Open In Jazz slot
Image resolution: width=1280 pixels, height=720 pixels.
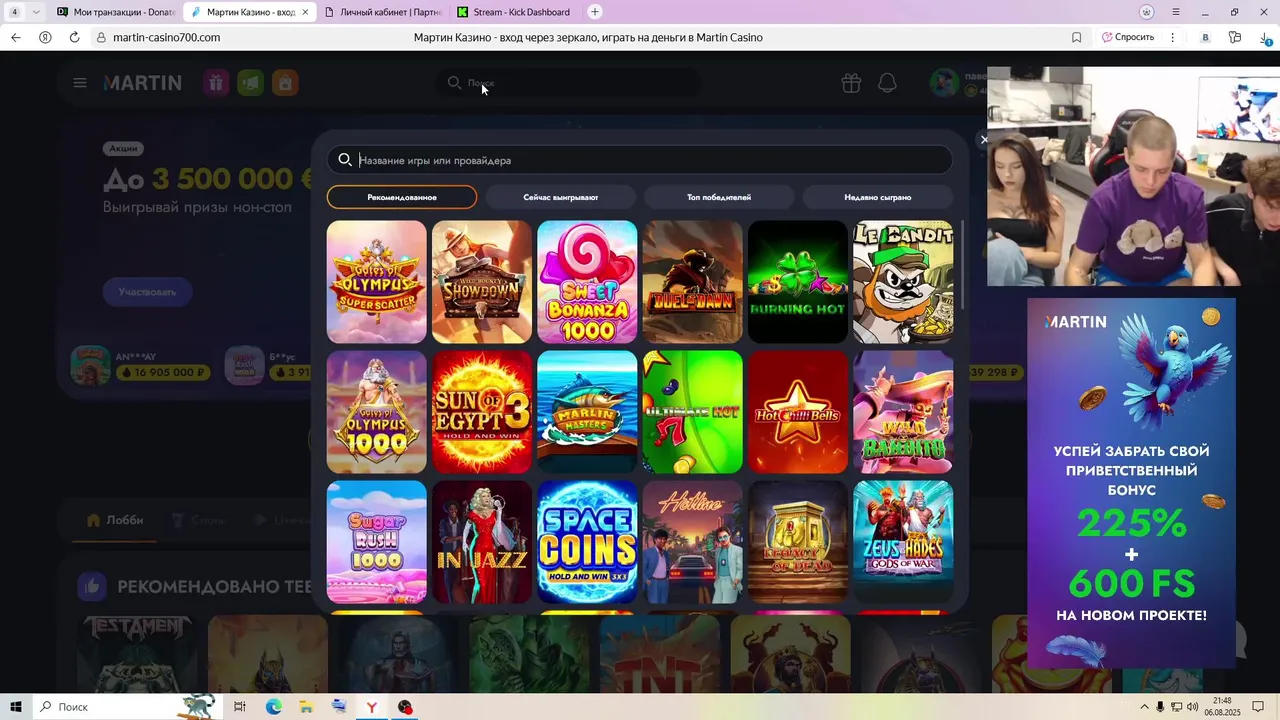tap(482, 542)
